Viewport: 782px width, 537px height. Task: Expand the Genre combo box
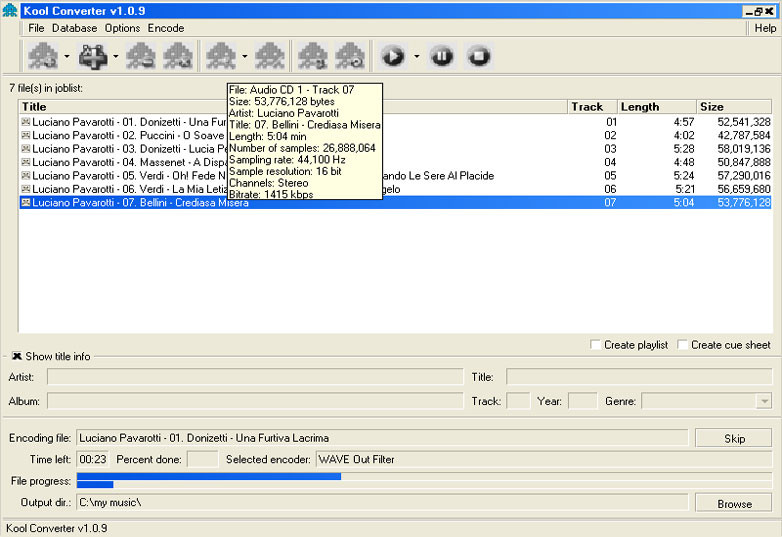click(764, 401)
